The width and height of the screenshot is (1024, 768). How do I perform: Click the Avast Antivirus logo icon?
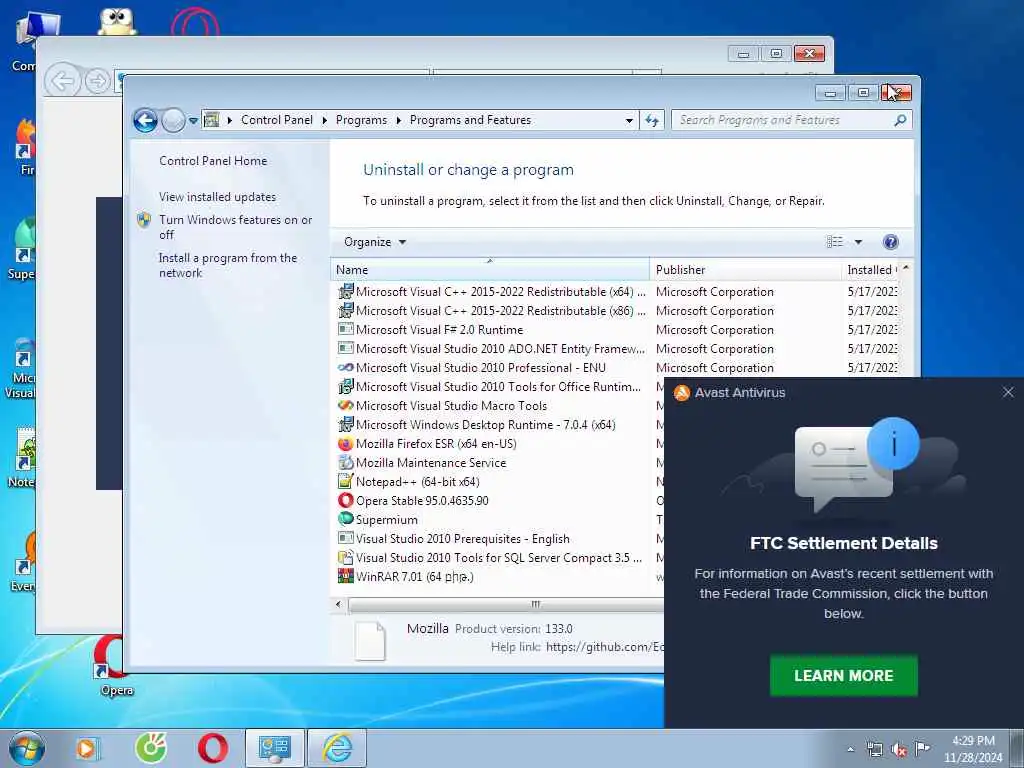pos(681,392)
